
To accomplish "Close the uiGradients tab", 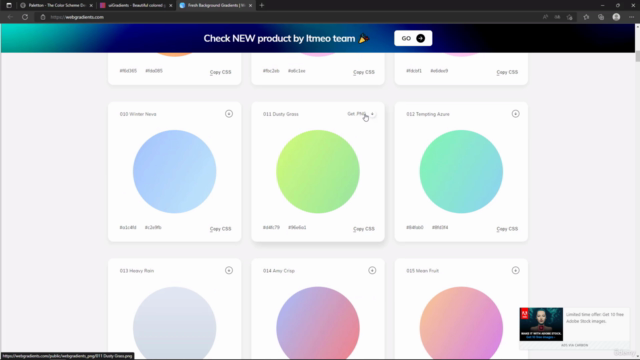I will (x=171, y=5).
